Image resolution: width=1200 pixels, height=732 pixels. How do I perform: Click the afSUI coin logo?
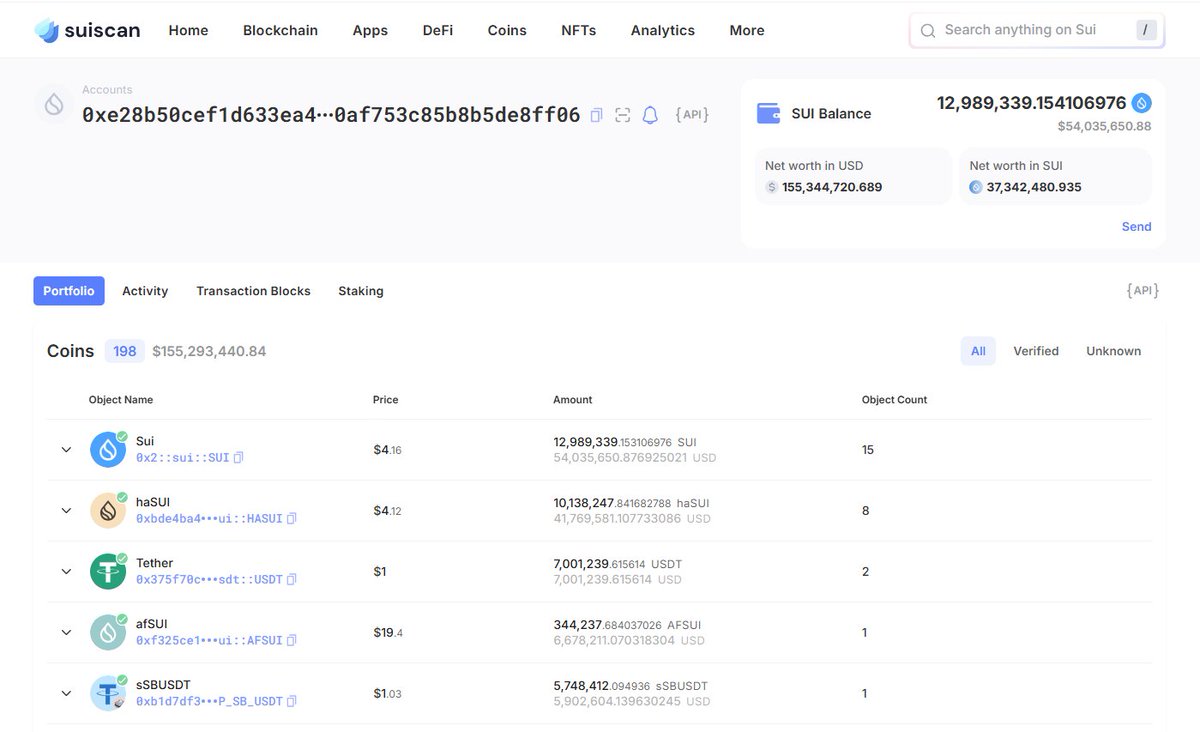coord(108,633)
